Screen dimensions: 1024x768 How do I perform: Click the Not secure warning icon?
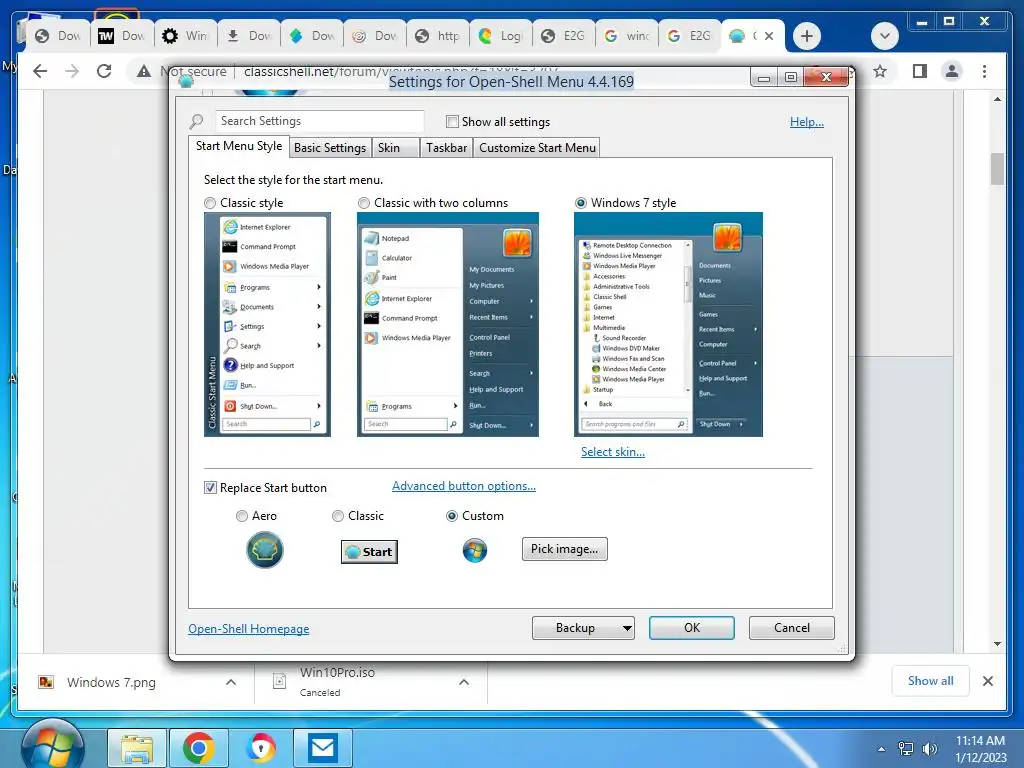click(x=144, y=71)
